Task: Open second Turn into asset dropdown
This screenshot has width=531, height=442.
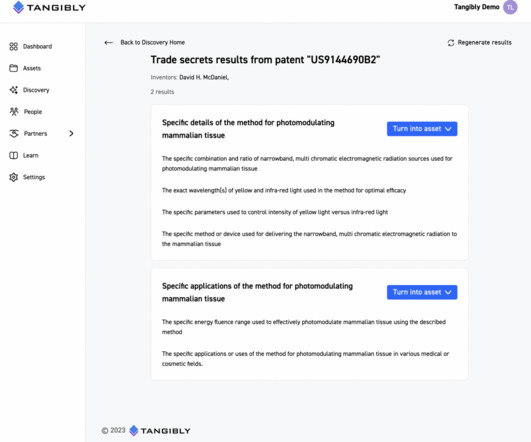Action: coord(422,292)
